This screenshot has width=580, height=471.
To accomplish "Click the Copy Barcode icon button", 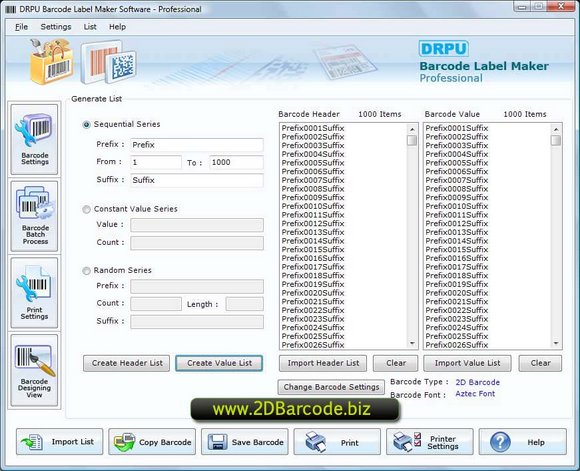I will click(x=152, y=442).
